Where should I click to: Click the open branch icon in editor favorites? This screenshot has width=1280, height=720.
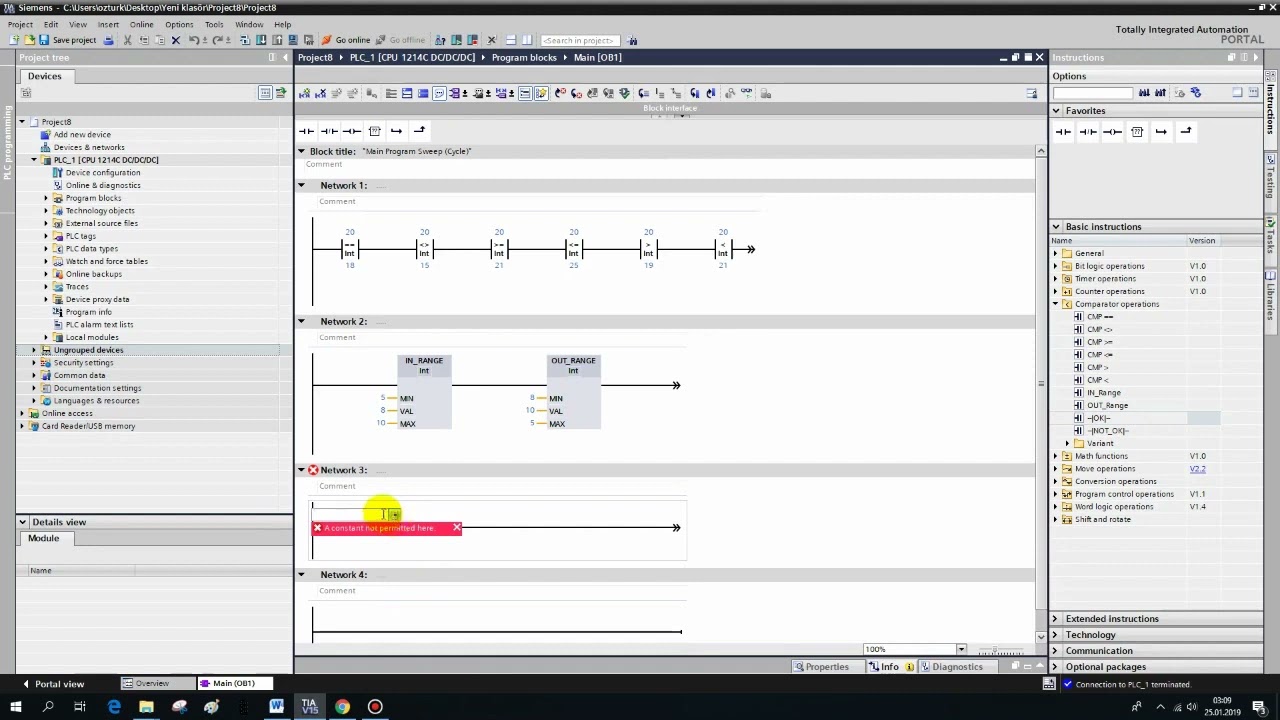click(397, 131)
